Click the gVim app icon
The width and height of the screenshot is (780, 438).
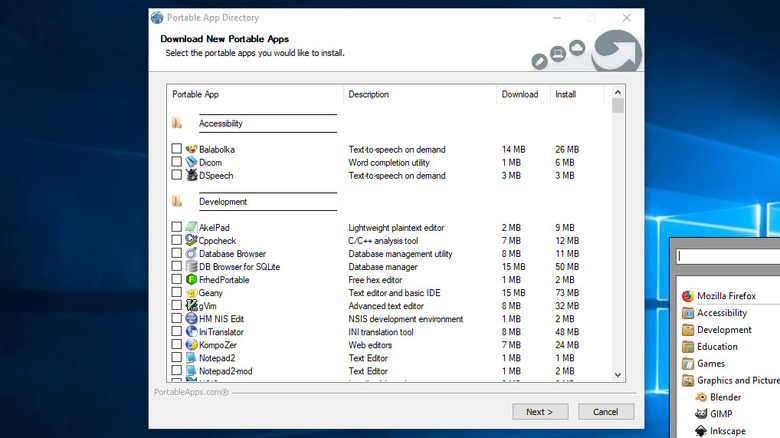click(x=191, y=306)
